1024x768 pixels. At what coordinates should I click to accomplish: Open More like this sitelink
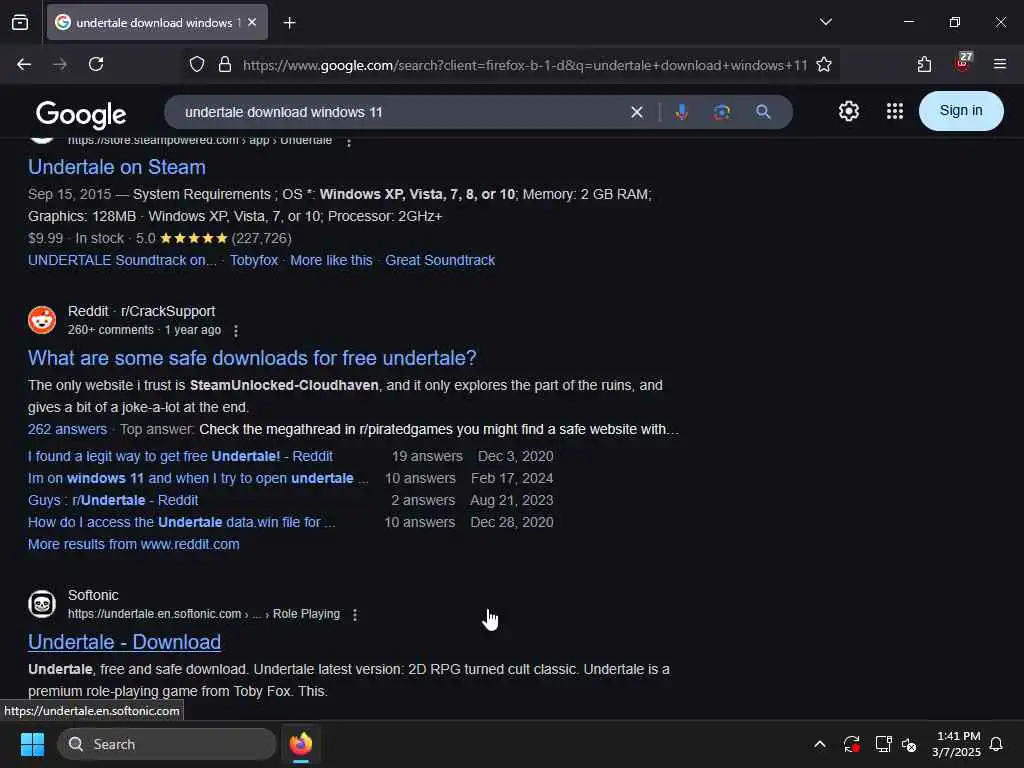tap(331, 260)
